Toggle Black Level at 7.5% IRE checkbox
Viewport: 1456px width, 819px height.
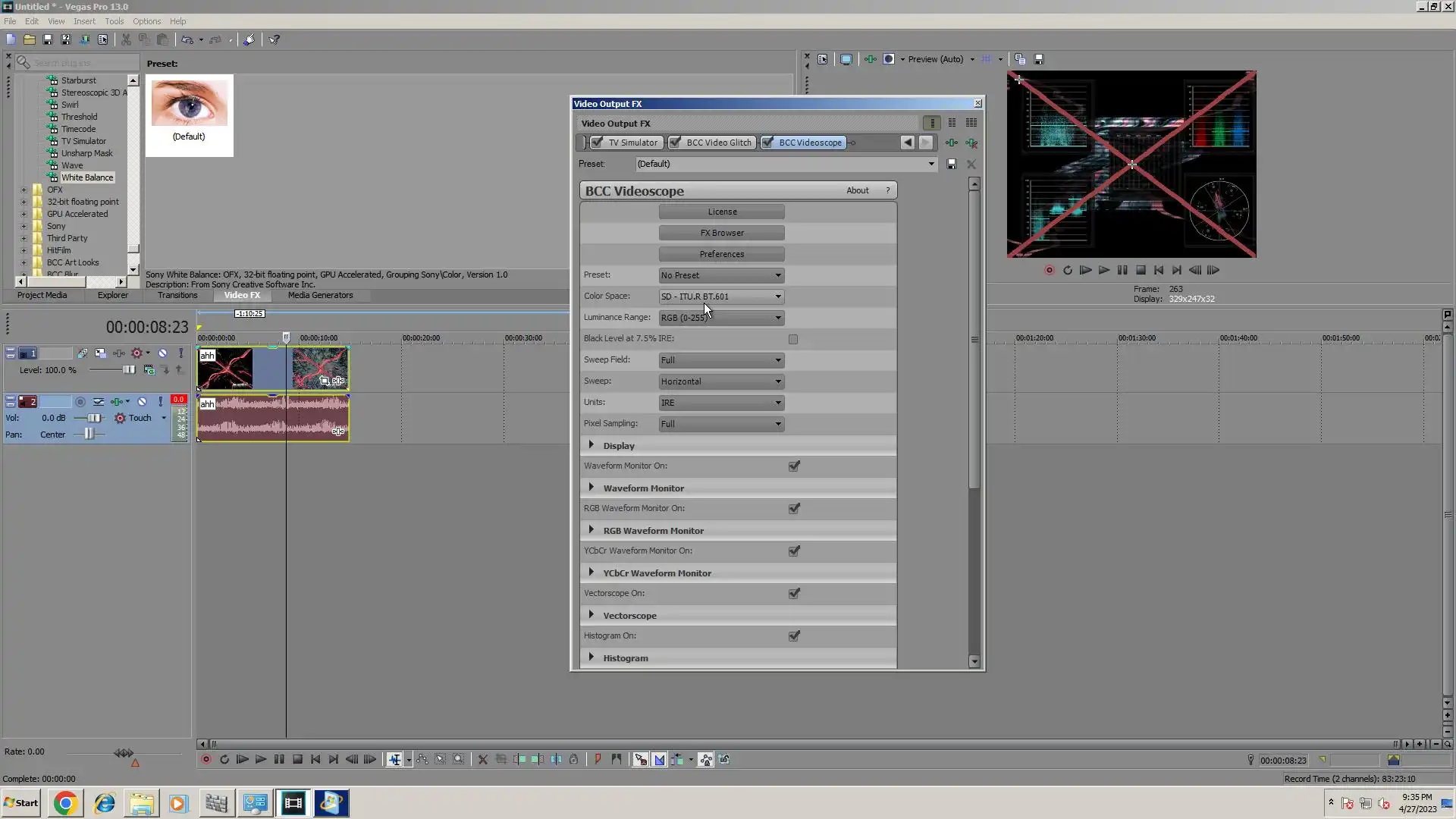pyautogui.click(x=793, y=339)
